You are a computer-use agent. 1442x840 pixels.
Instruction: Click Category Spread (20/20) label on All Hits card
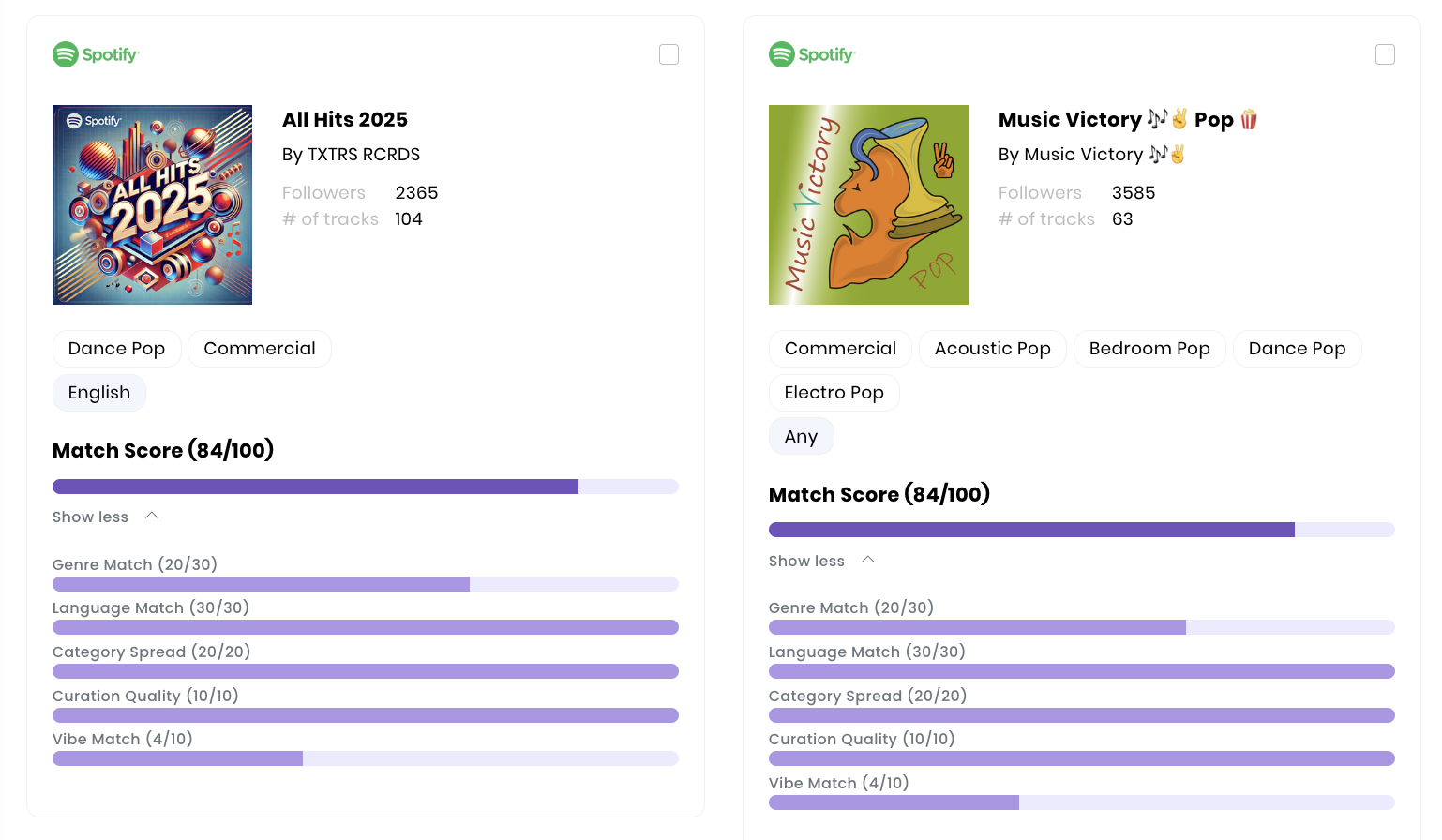pyautogui.click(x=152, y=652)
